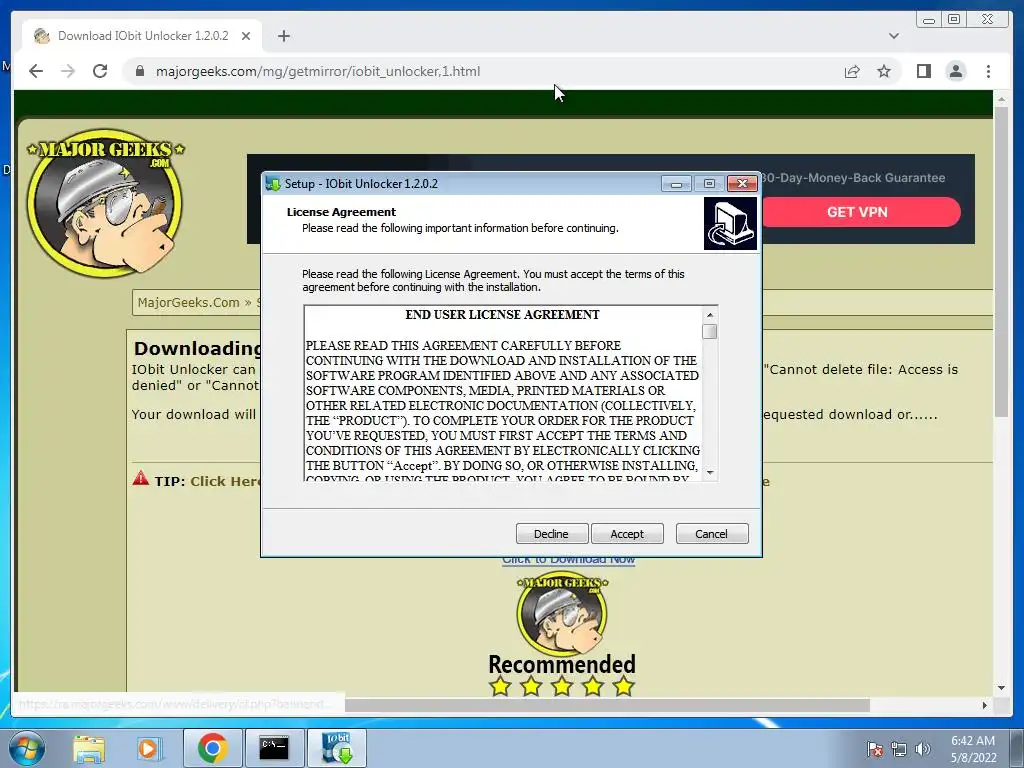The image size is (1024, 768).
Task: Click the license text scroll up arrow
Action: point(710,315)
